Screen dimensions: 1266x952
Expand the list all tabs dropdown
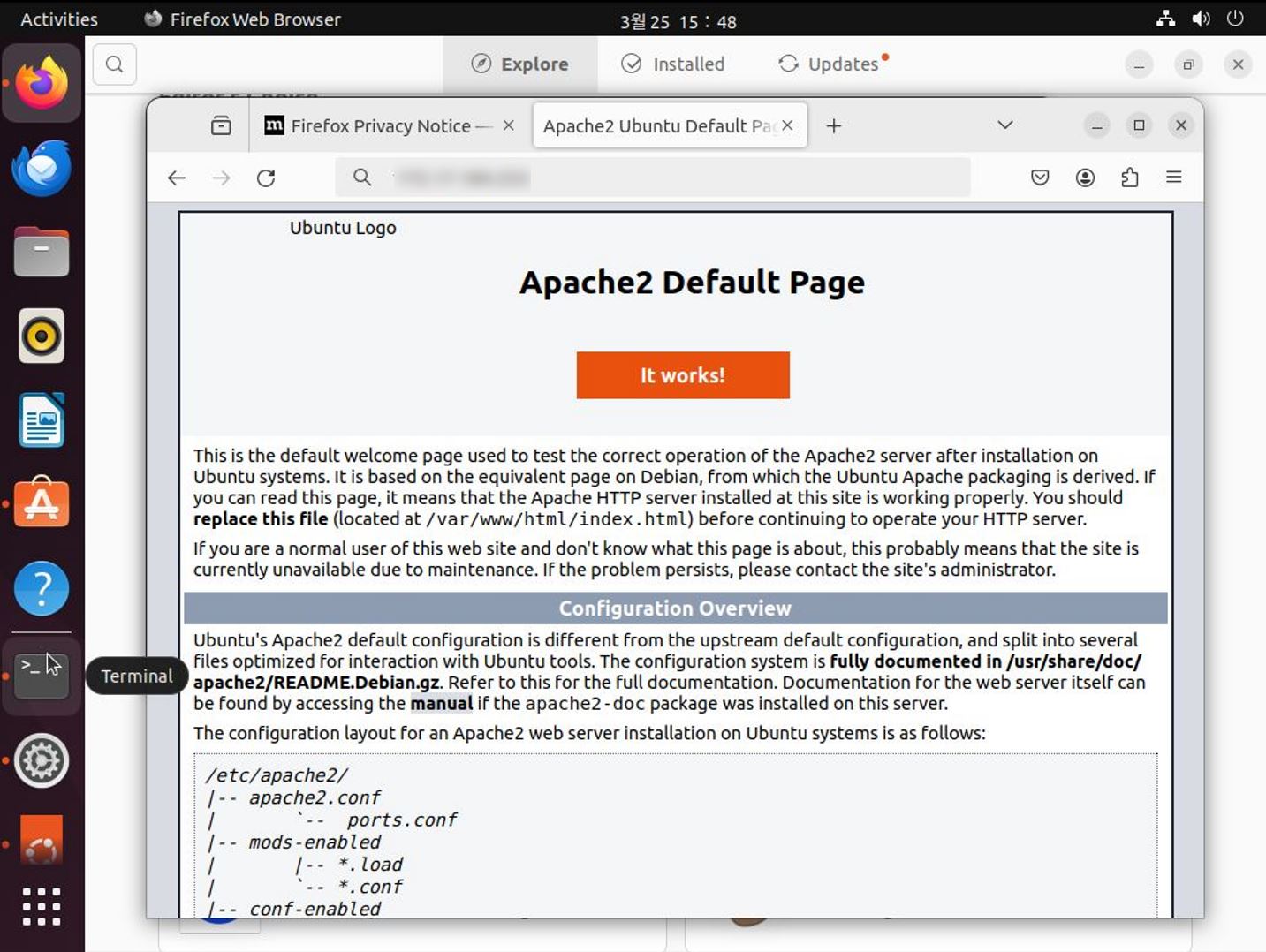point(1004,125)
